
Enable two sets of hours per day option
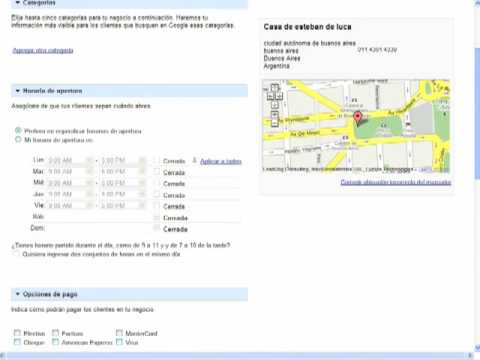(16, 254)
